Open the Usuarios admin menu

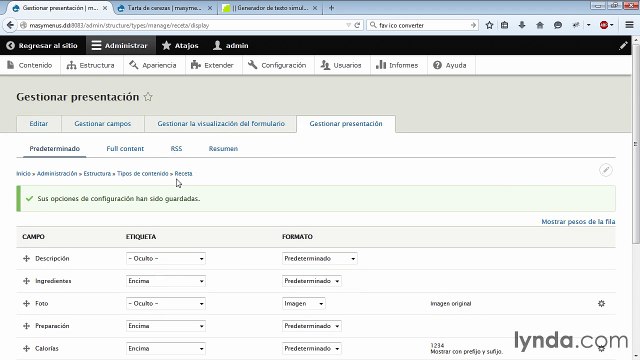pos(341,65)
